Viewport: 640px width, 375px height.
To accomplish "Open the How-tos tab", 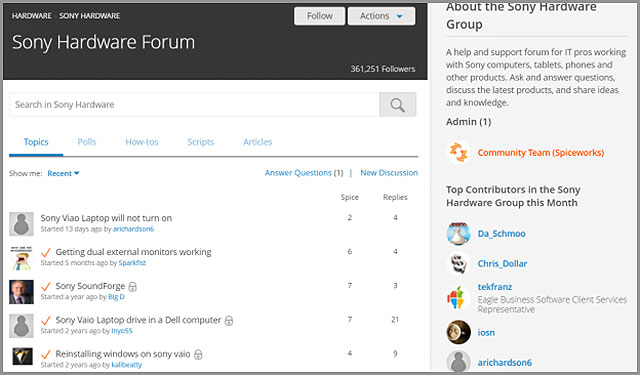I will coord(142,142).
